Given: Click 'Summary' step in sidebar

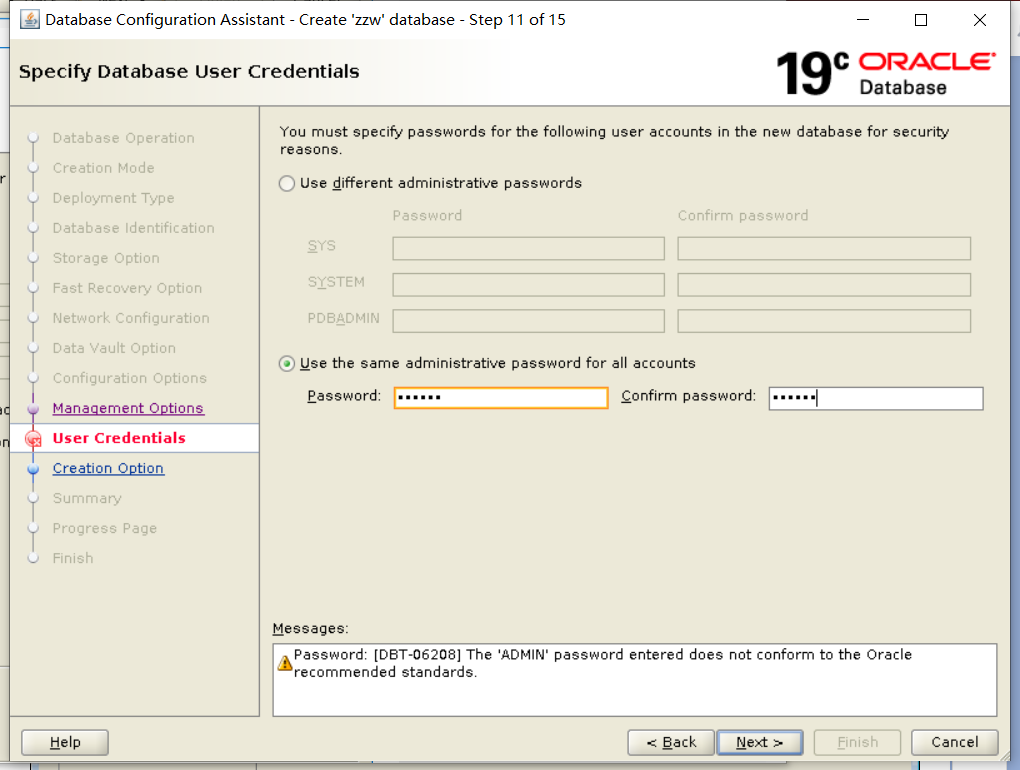Looking at the screenshot, I should click(x=87, y=498).
